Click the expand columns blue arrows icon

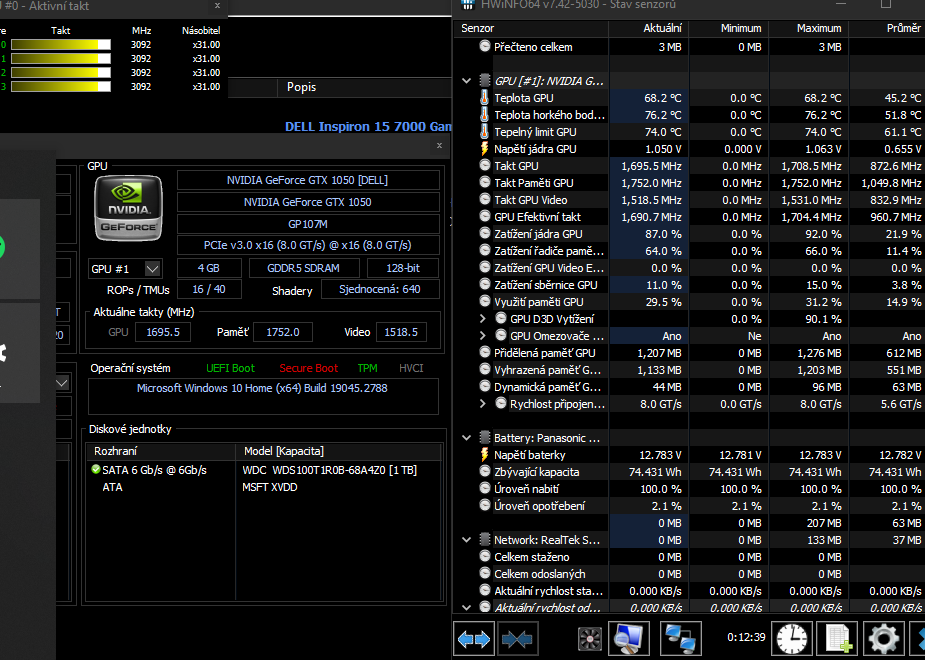[x=474, y=637]
